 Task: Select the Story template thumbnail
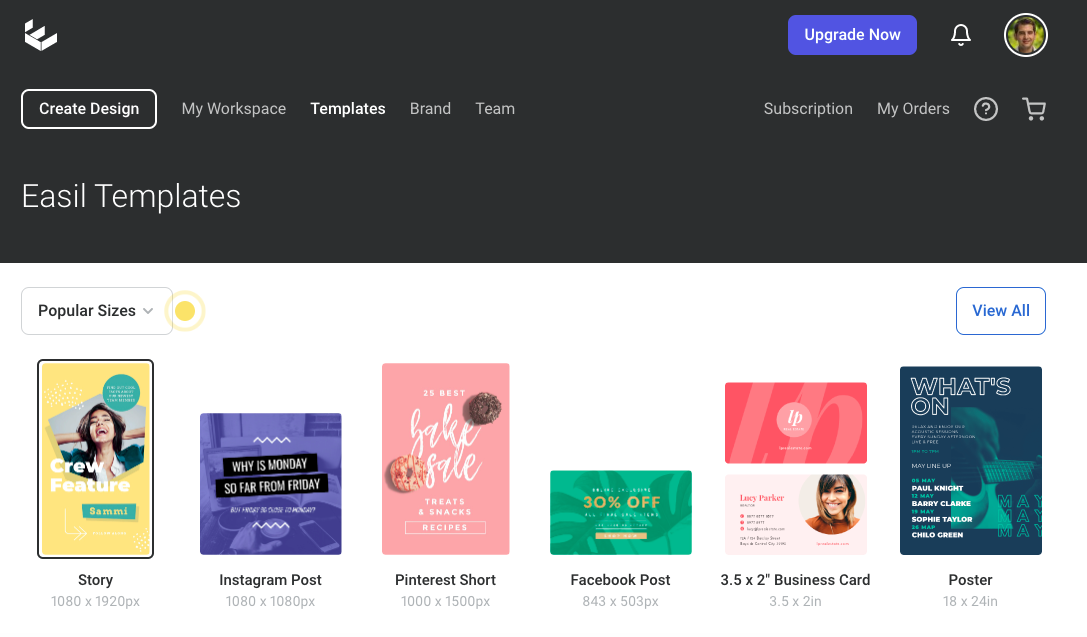[96, 458]
